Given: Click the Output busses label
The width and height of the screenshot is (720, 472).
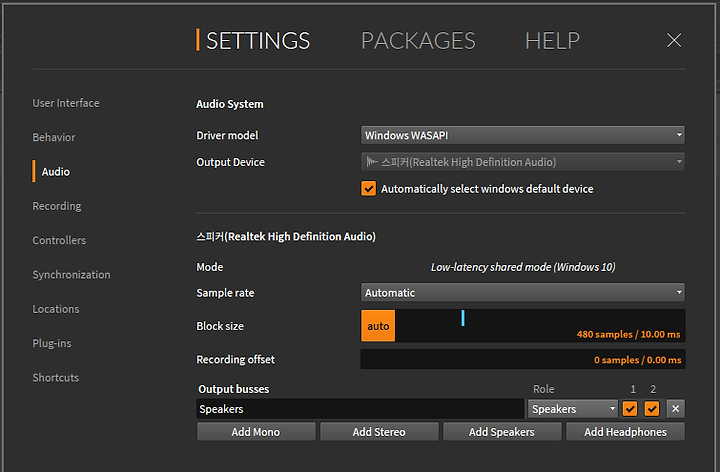Looking at the screenshot, I should (x=233, y=389).
